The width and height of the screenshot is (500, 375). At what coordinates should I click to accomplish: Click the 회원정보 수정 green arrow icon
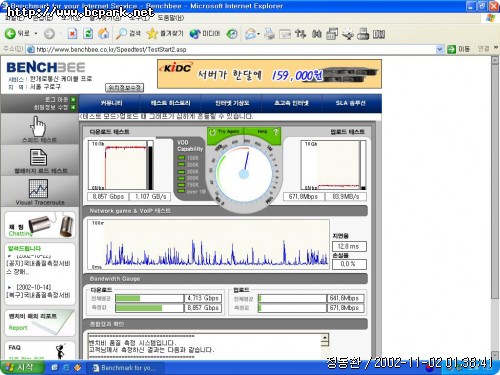click(73, 107)
